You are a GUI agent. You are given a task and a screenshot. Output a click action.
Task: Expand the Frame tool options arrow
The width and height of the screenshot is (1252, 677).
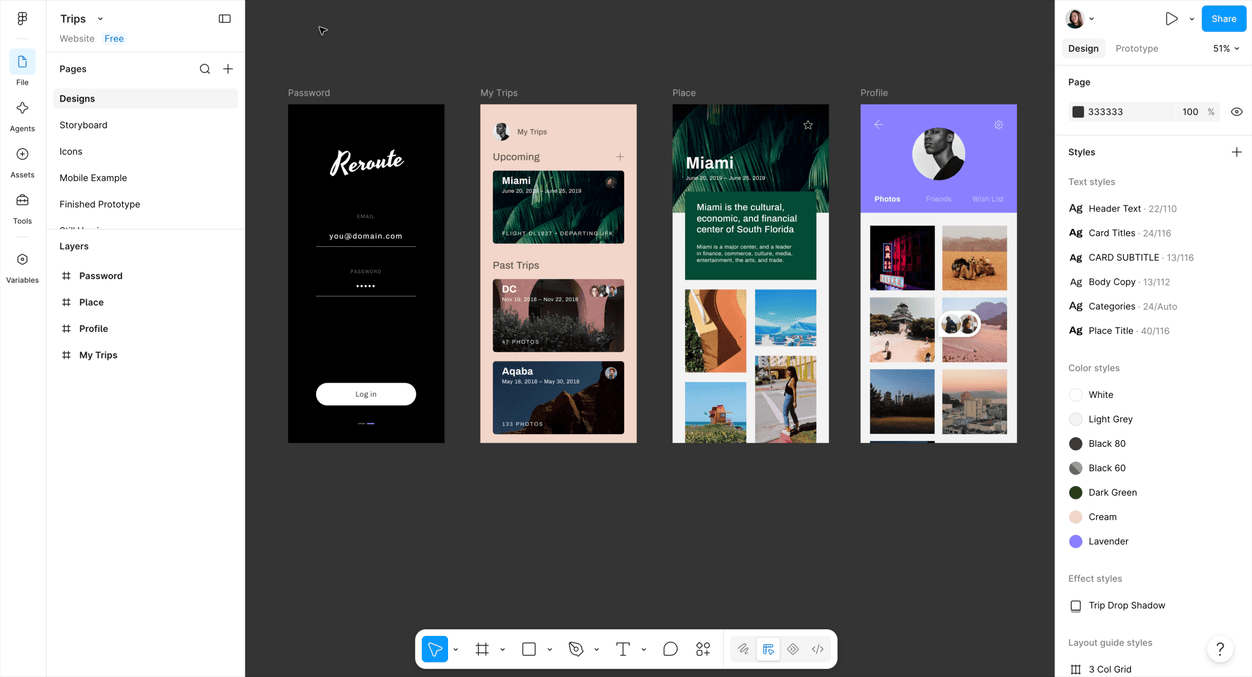point(502,650)
